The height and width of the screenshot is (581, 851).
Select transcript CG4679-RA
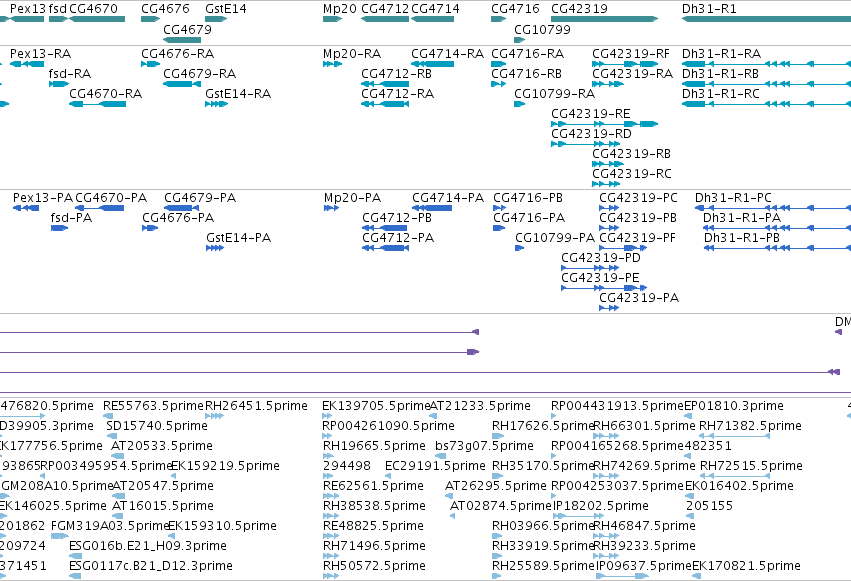200,74
